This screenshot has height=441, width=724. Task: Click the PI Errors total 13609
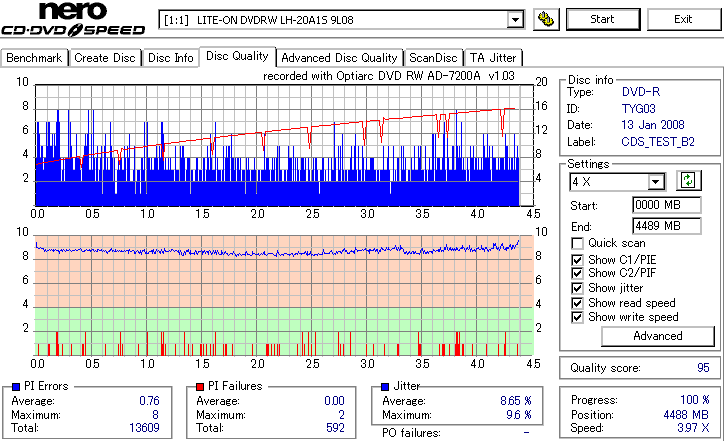click(x=144, y=428)
